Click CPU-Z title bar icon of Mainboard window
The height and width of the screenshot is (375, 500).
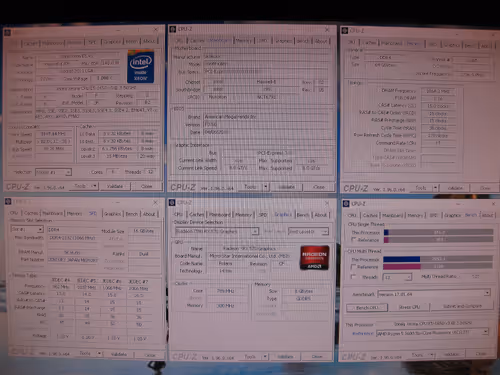tap(173, 29)
